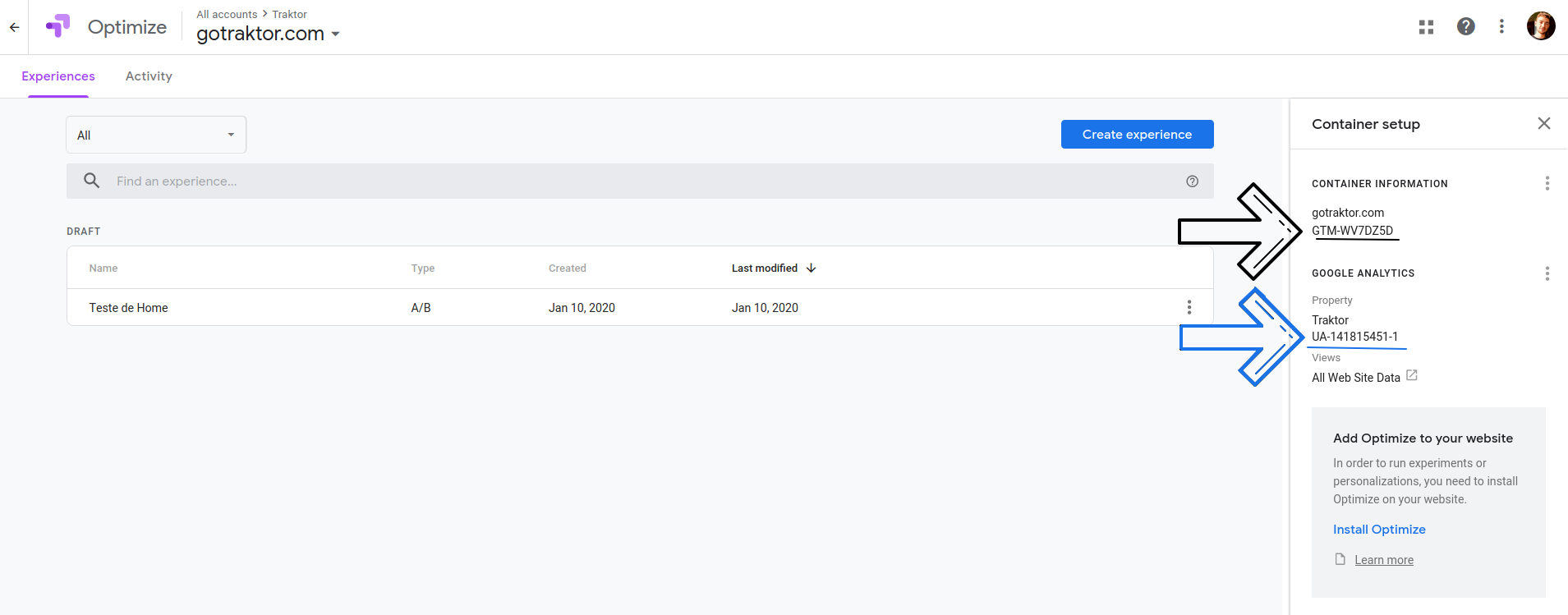Click the Create experience button
This screenshot has height=615, width=1568.
click(1137, 135)
